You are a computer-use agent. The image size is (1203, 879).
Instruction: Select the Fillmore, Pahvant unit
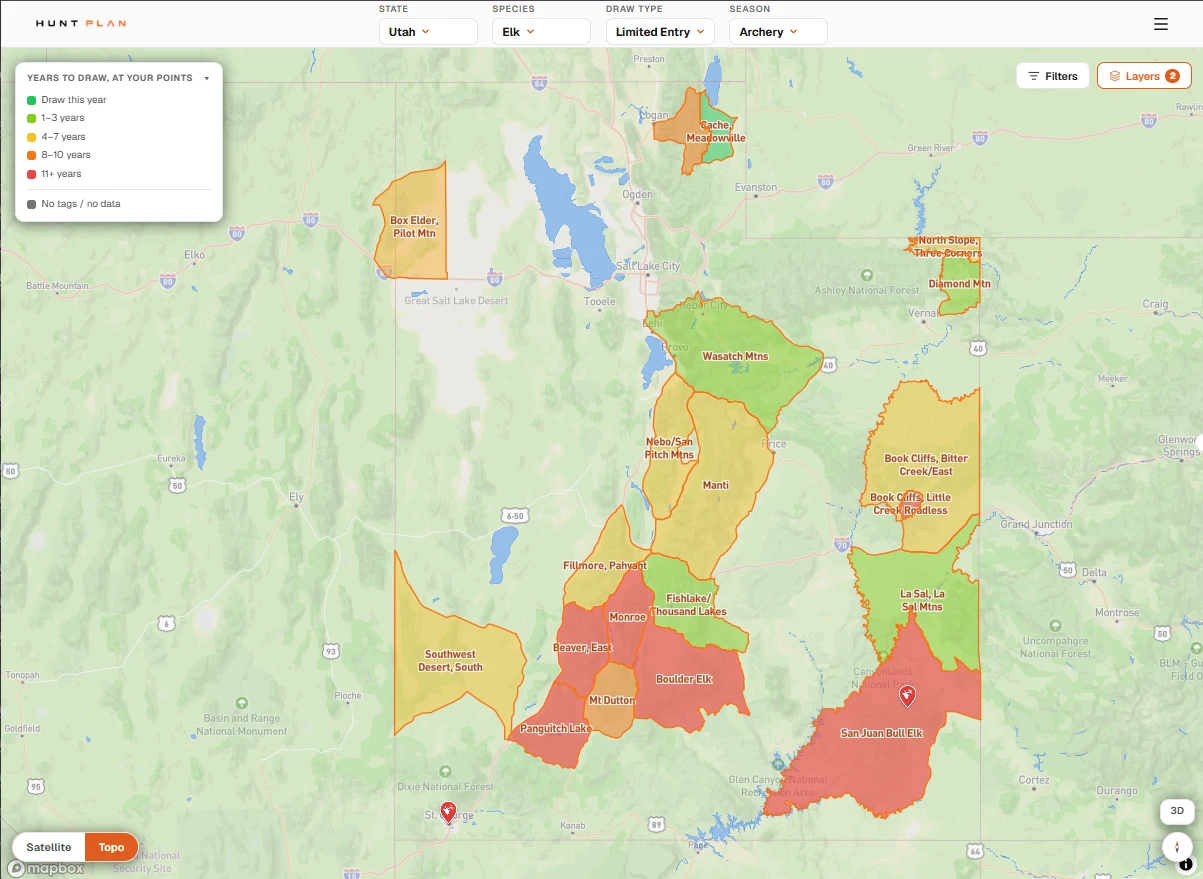(x=605, y=566)
